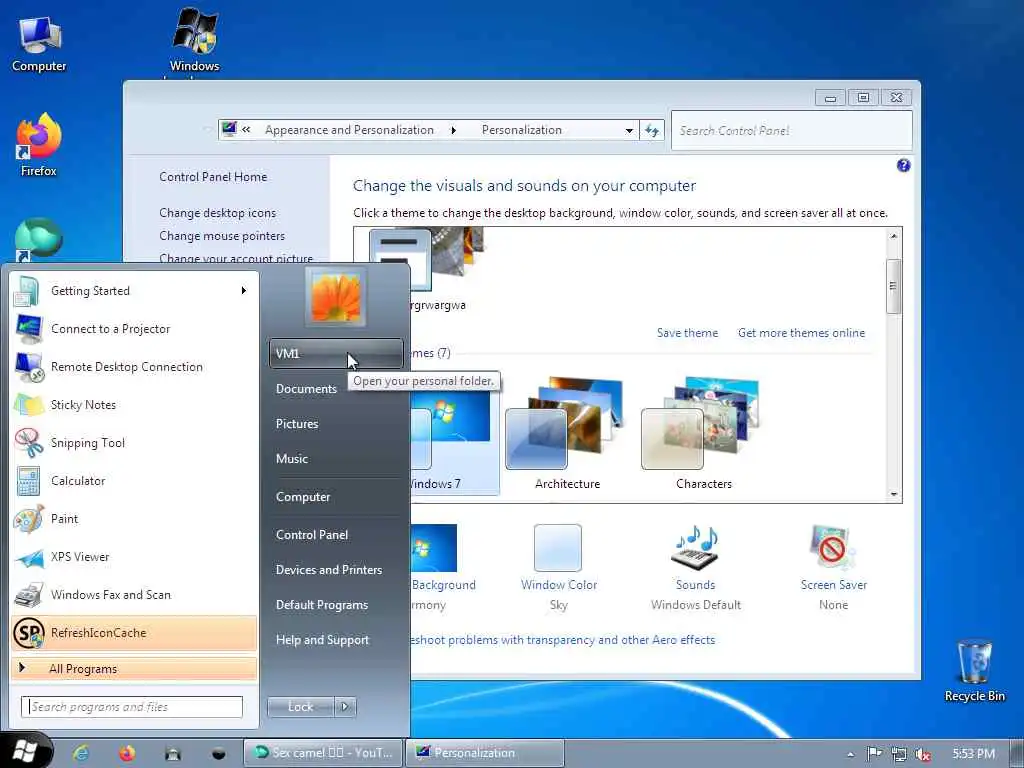Open the Action Center flag icon
Viewport: 1024px width, 768px height.
(874, 754)
